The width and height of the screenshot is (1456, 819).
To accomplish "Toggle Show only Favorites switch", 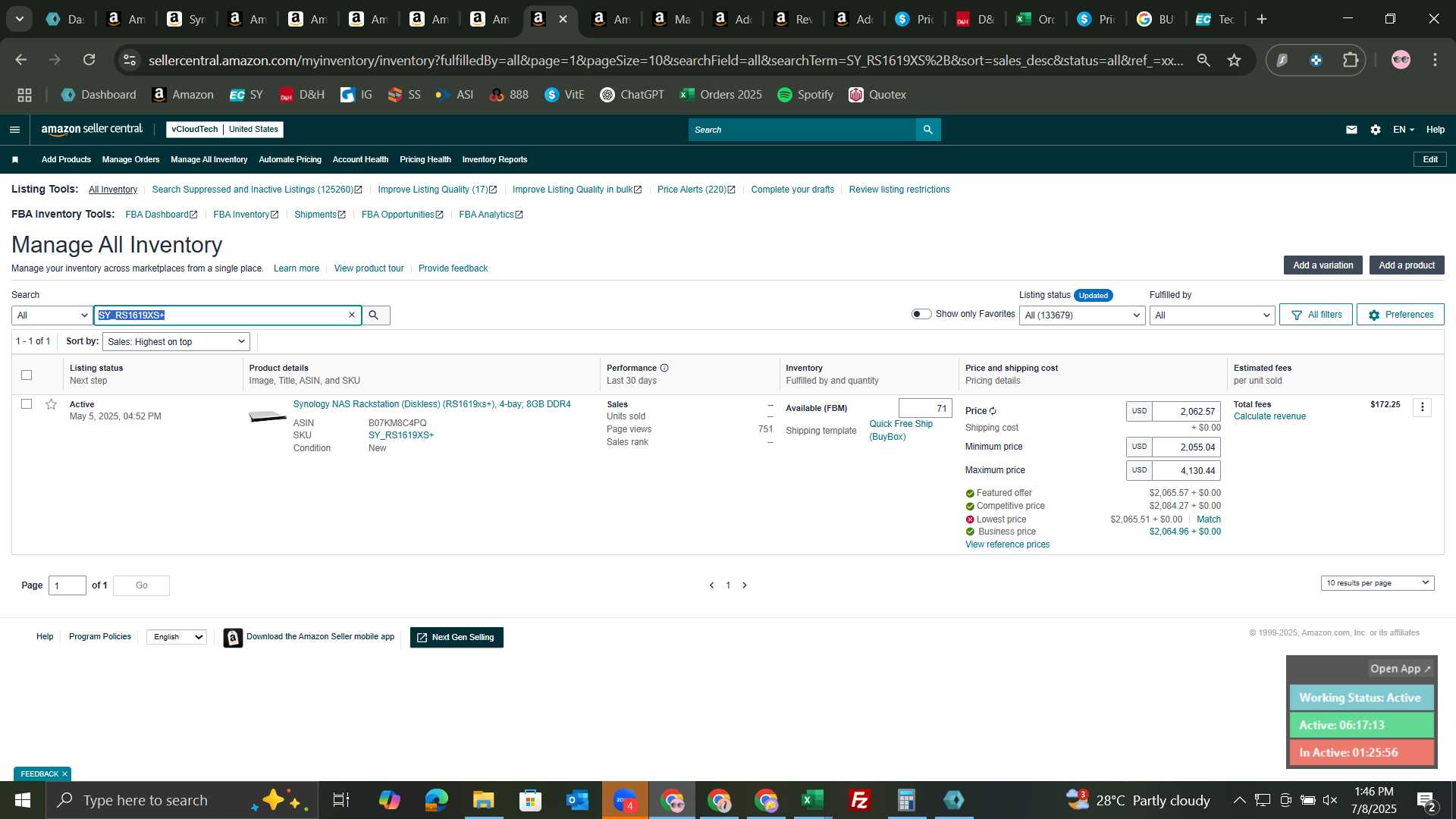I will click(921, 314).
